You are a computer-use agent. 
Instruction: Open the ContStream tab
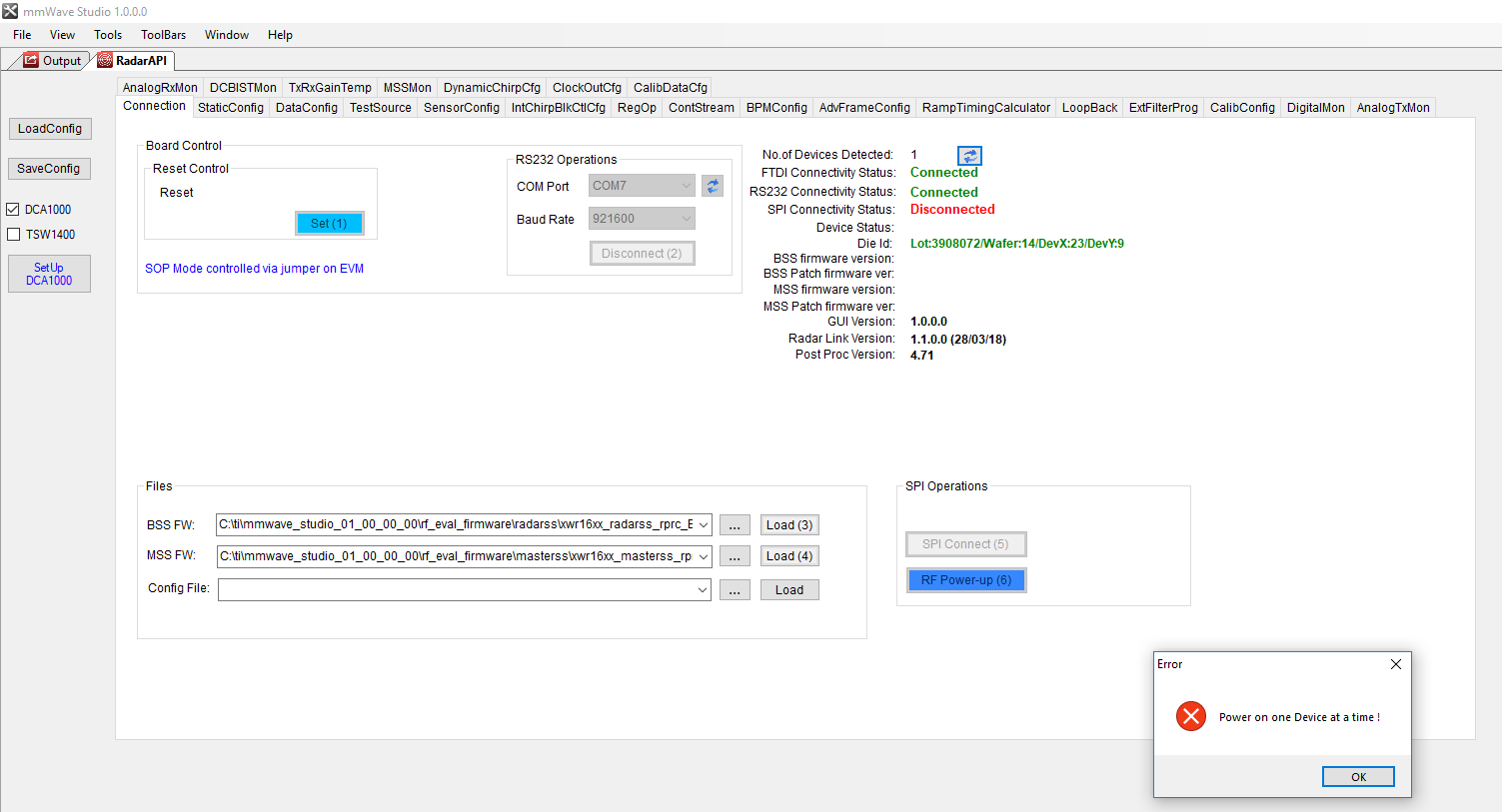702,108
